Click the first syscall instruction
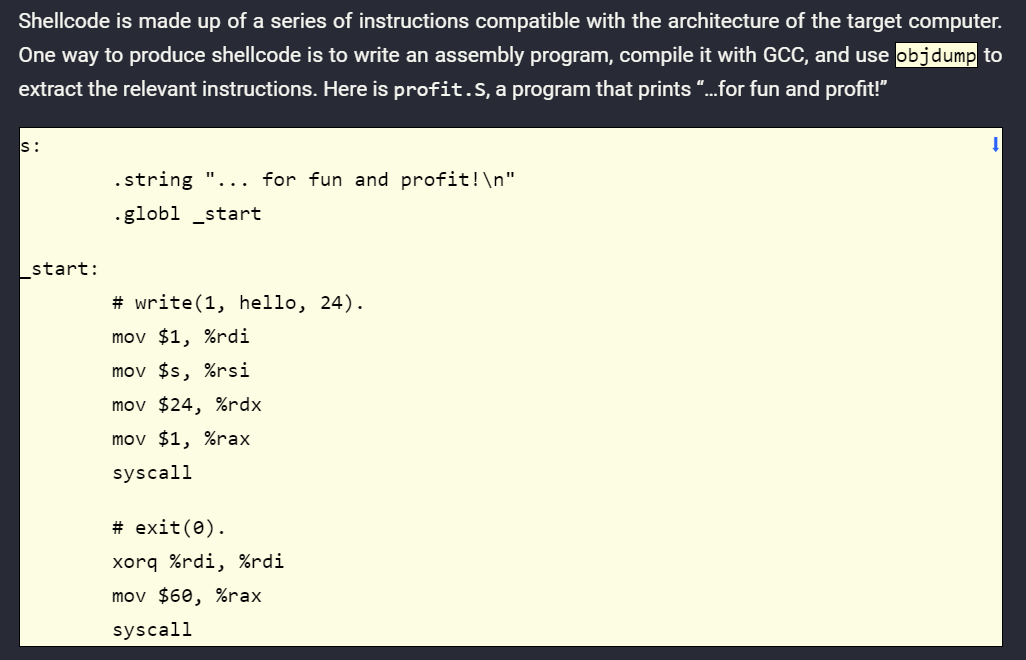The width and height of the screenshot is (1026, 660). [x=152, y=473]
